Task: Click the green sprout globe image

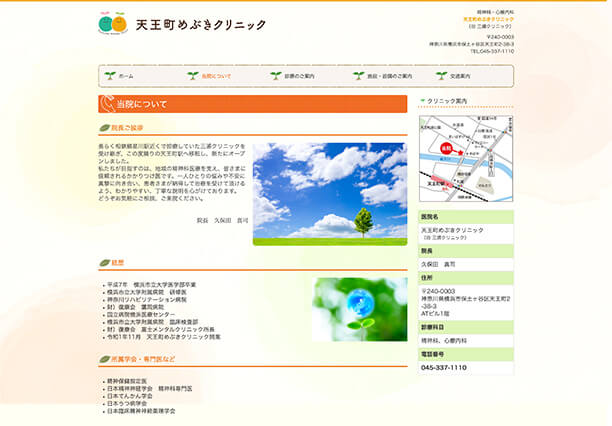Action: click(359, 309)
